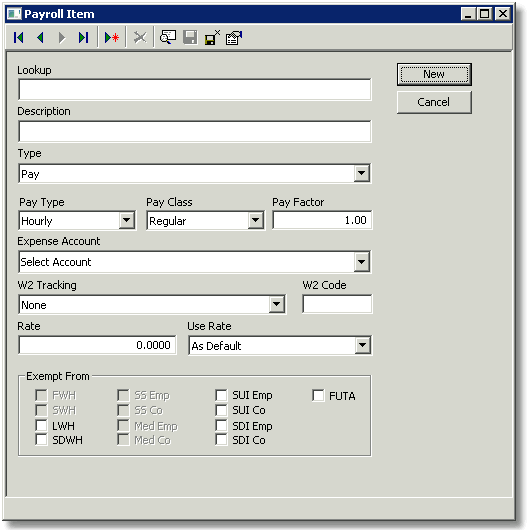Check the LWH exemption checkbox

[x=41, y=425]
